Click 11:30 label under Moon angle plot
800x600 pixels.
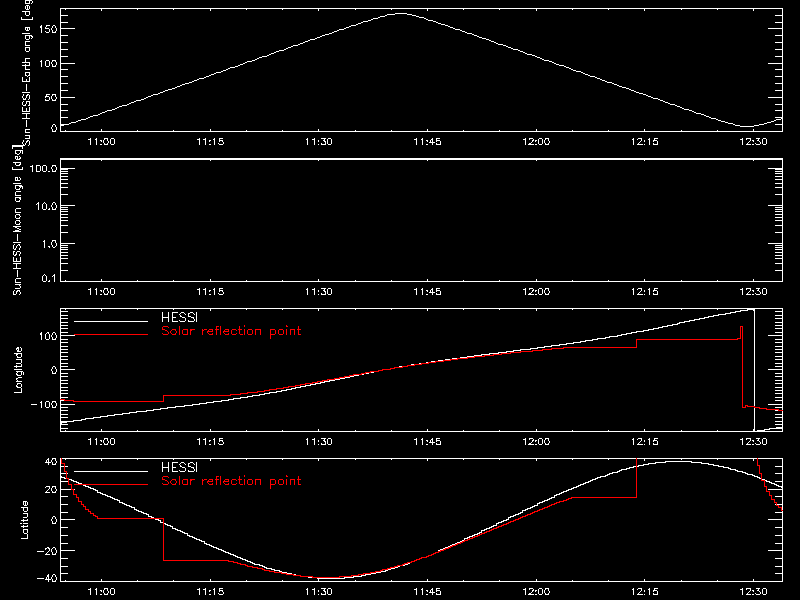coord(319,292)
